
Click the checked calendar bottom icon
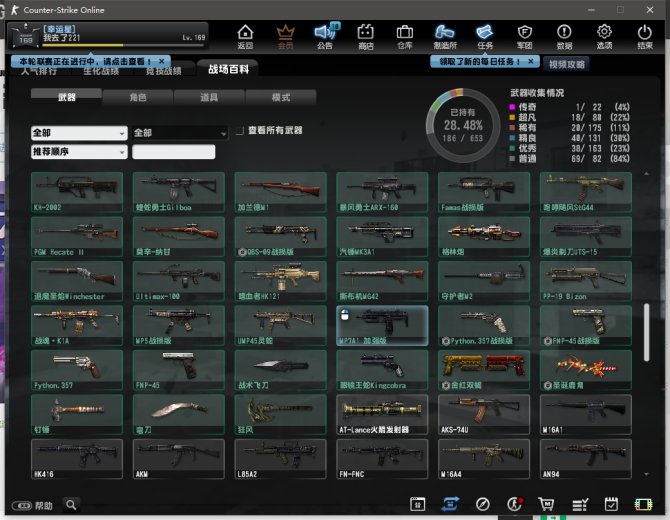(611, 504)
